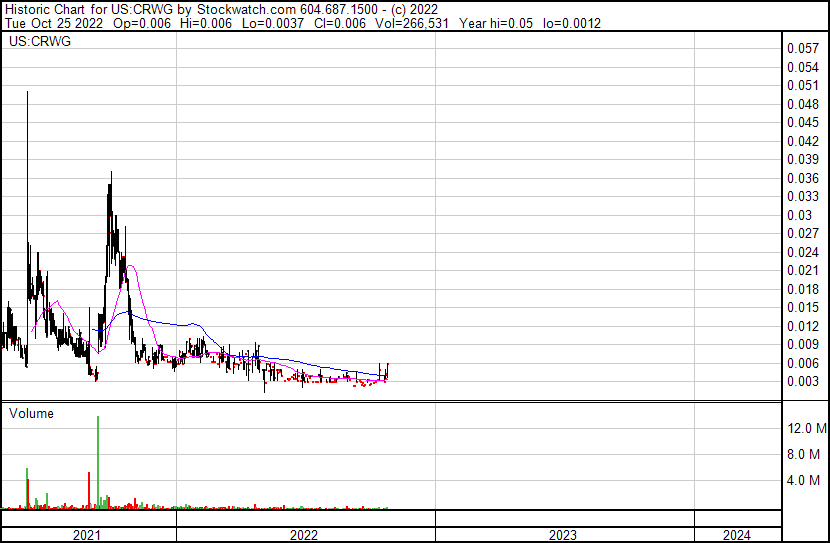
Task: Select the 2021 year label on time axis
Action: tap(88, 535)
